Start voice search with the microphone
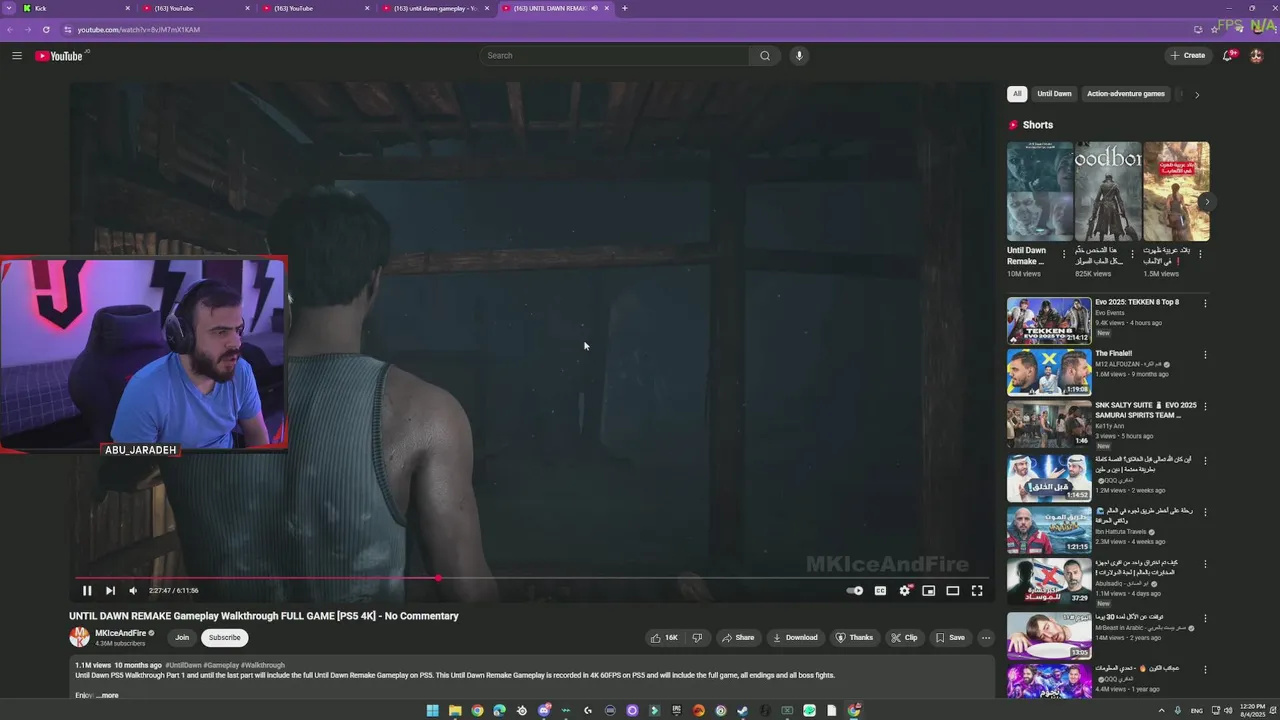 click(x=799, y=56)
